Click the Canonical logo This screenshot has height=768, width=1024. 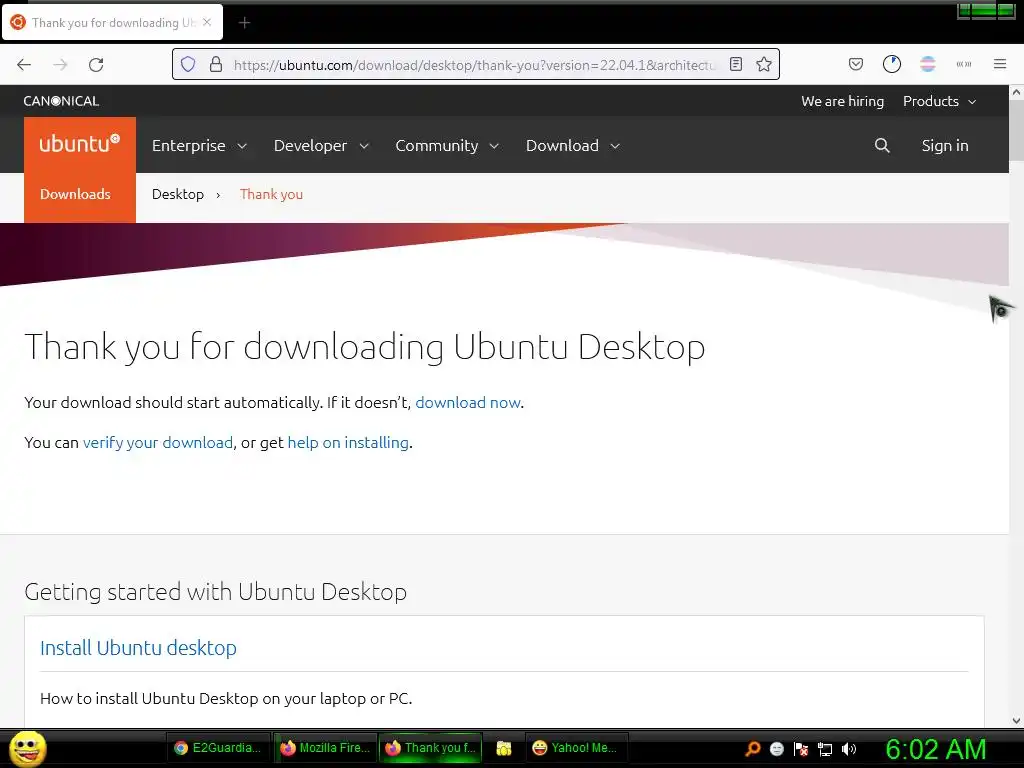[61, 101]
